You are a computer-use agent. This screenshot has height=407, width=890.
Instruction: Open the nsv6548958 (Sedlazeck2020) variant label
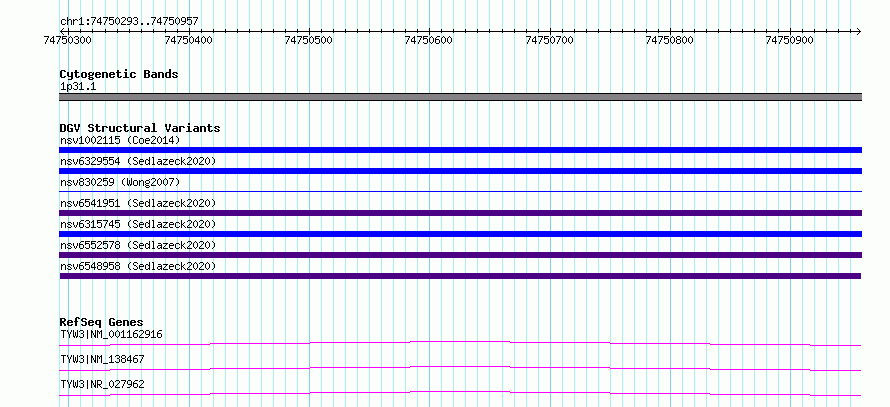point(138,266)
